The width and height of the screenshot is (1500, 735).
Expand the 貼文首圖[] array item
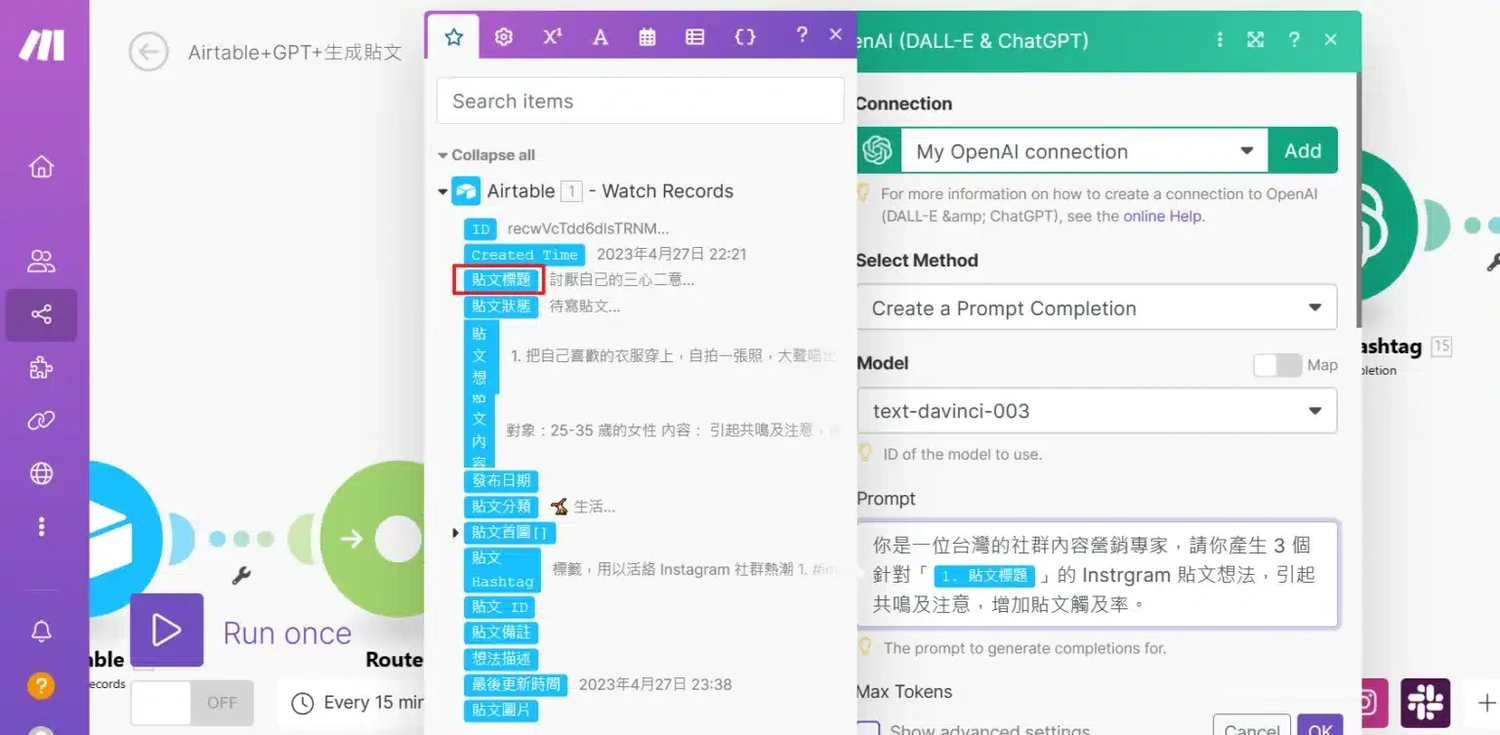point(455,533)
